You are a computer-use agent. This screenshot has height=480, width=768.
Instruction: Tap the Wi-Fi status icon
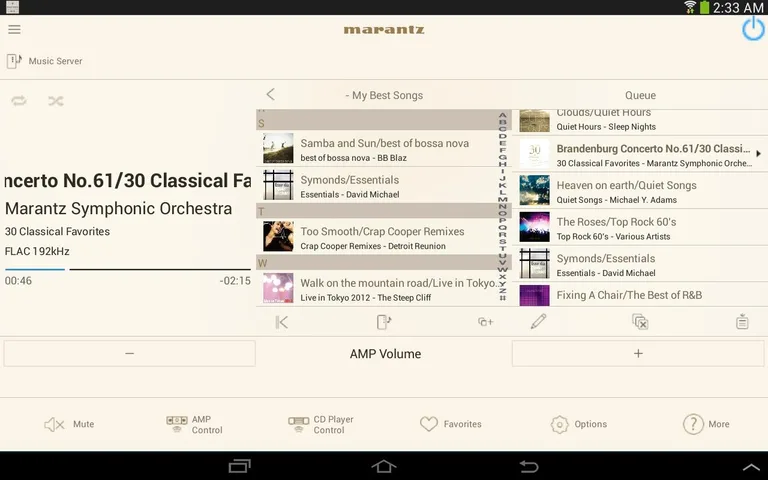pos(690,7)
